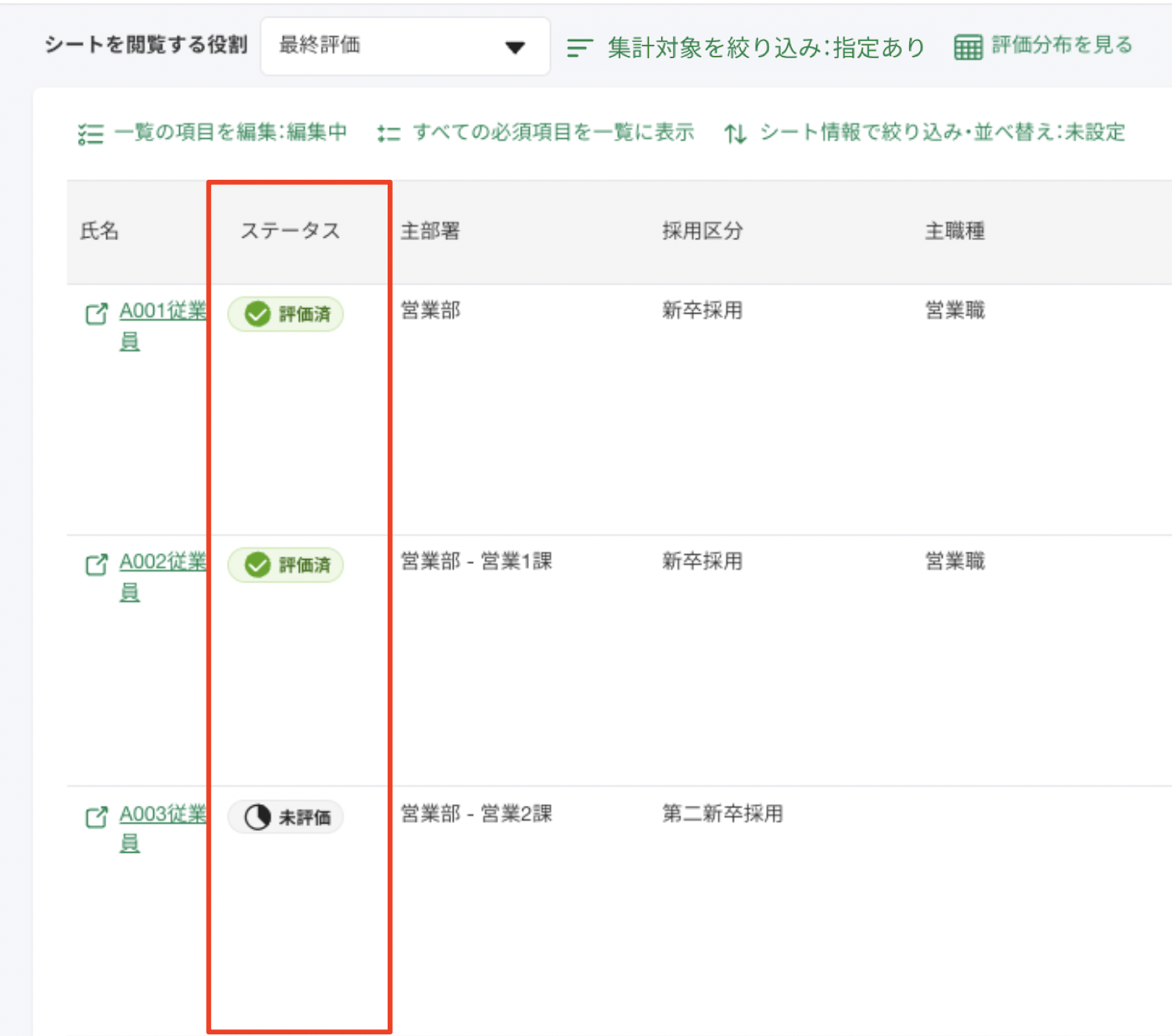Click the filter icon beside 集計対象を絞り込み
This screenshot has width=1172, height=1036.
point(579,48)
